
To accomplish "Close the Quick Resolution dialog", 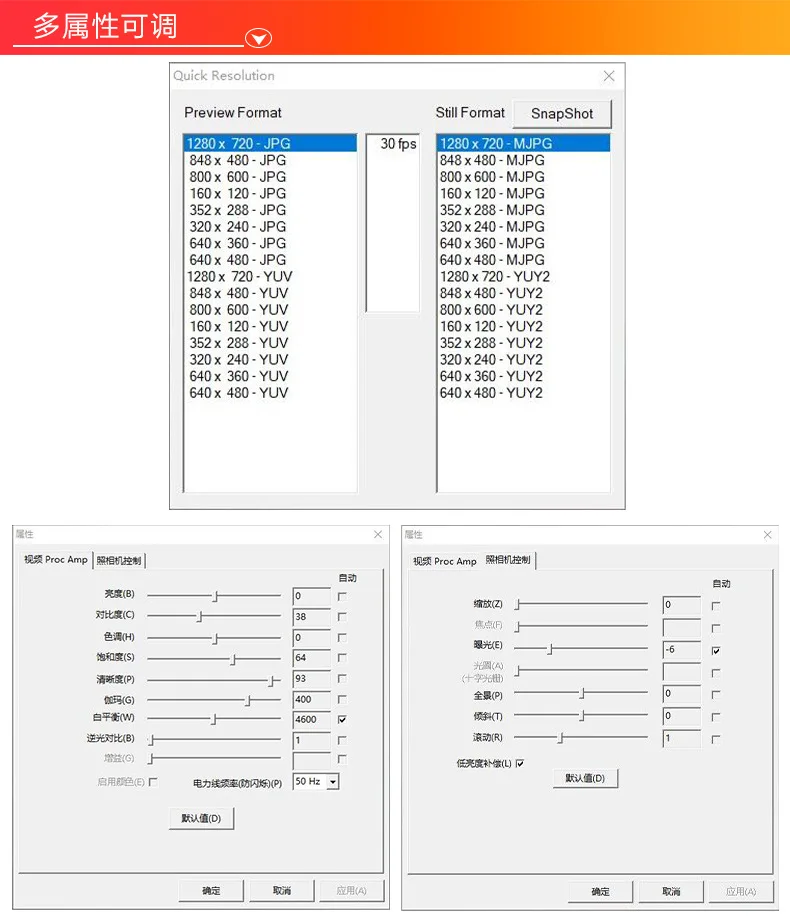I will (609, 76).
